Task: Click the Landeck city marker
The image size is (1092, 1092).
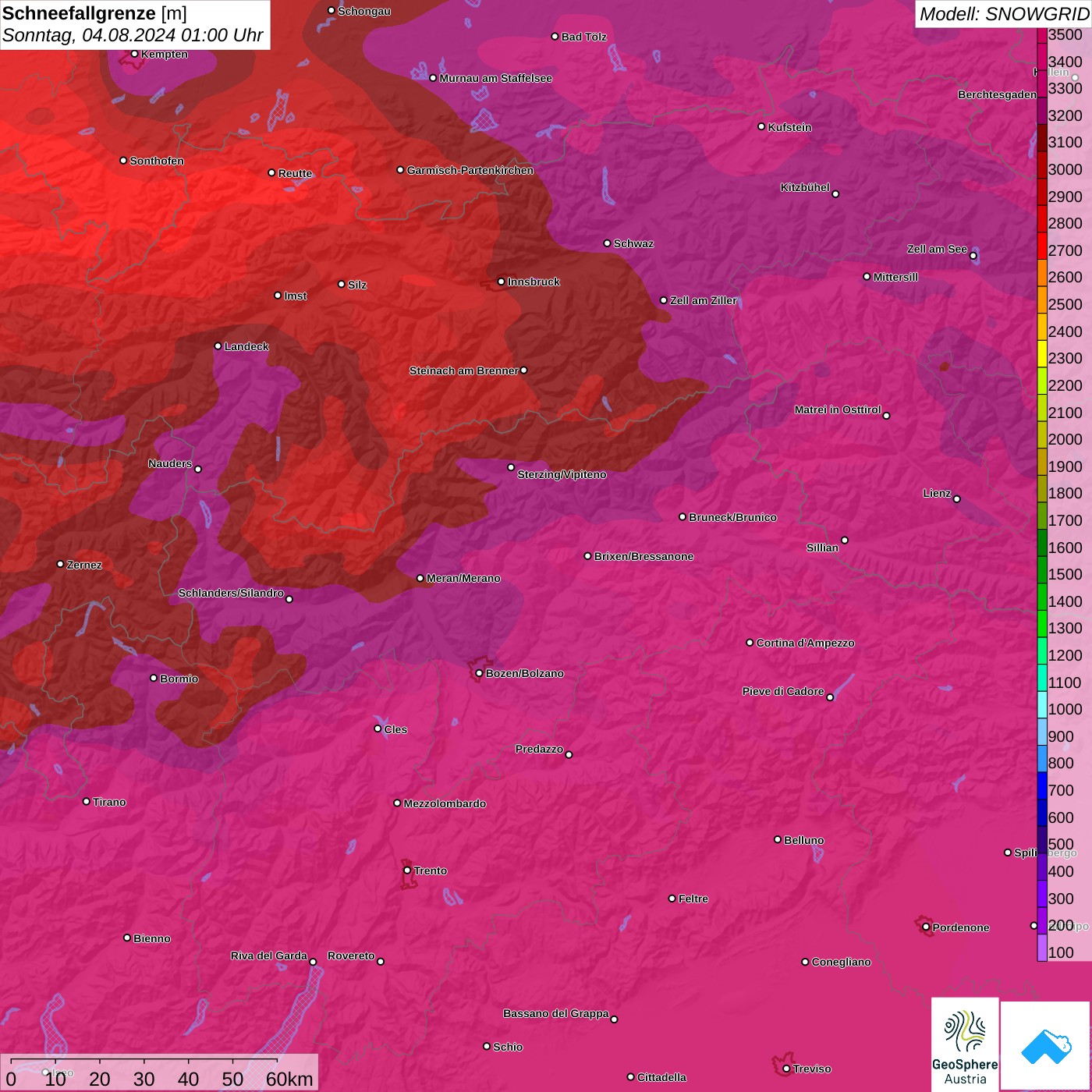Action: (x=218, y=346)
